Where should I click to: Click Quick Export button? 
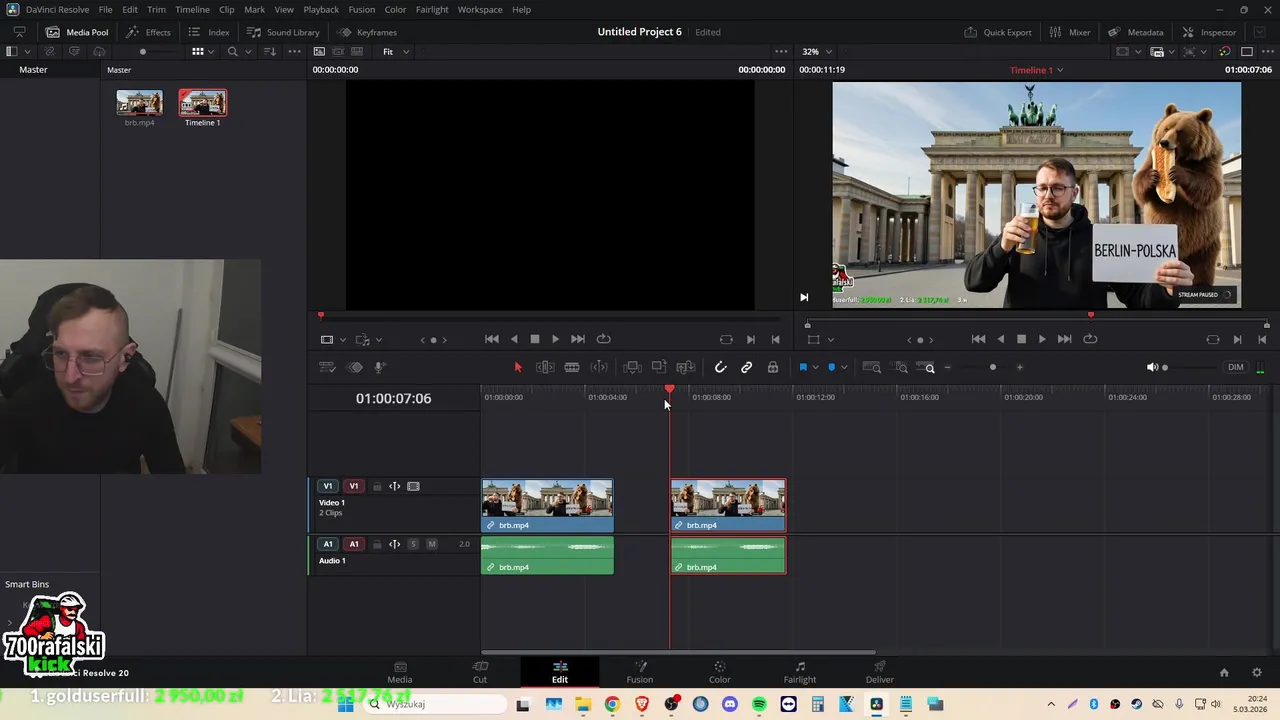point(998,32)
